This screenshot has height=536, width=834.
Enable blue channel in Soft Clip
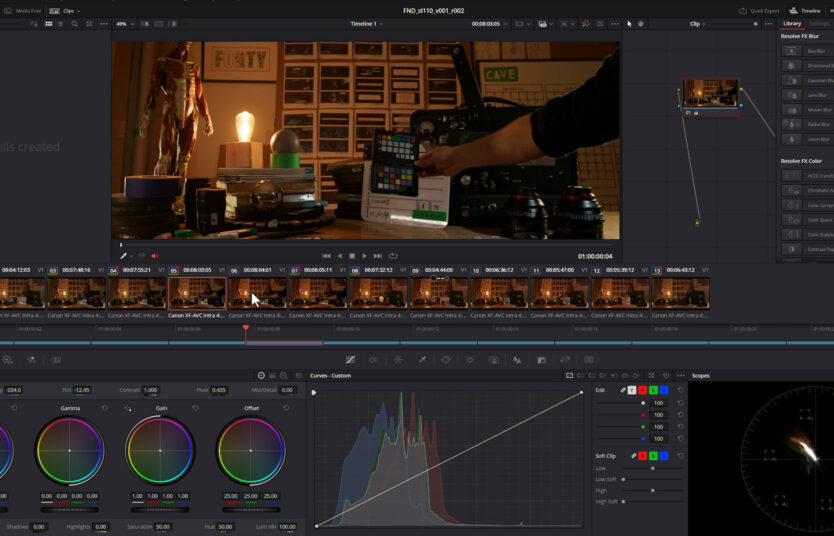(664, 456)
